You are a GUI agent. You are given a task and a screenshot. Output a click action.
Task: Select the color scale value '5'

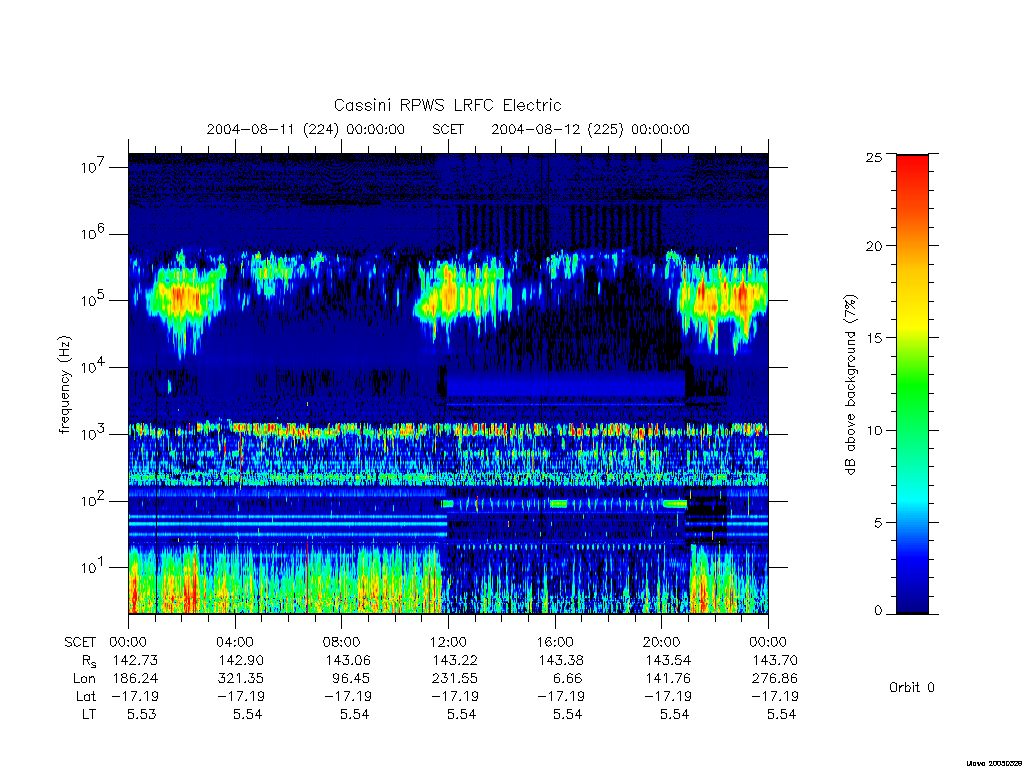point(878,522)
